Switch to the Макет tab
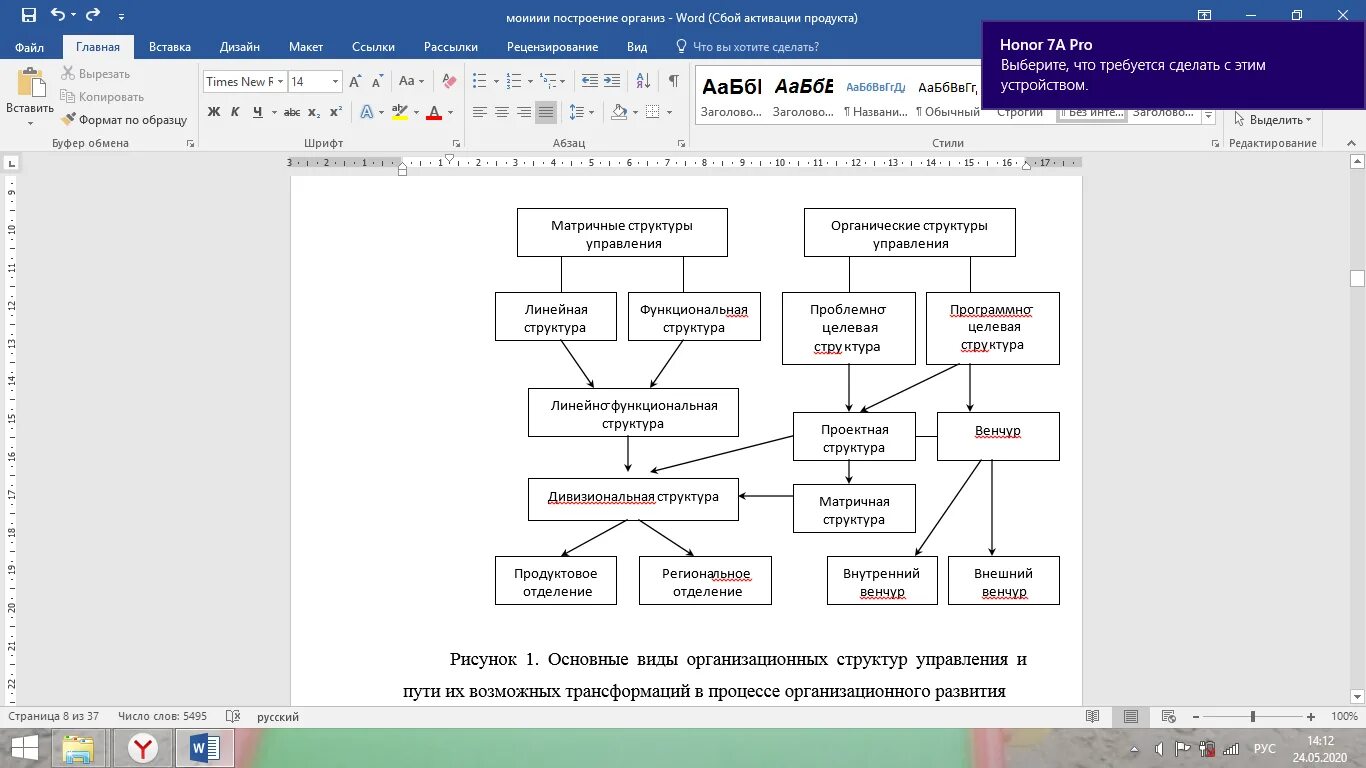The width and height of the screenshot is (1366, 768). [306, 47]
